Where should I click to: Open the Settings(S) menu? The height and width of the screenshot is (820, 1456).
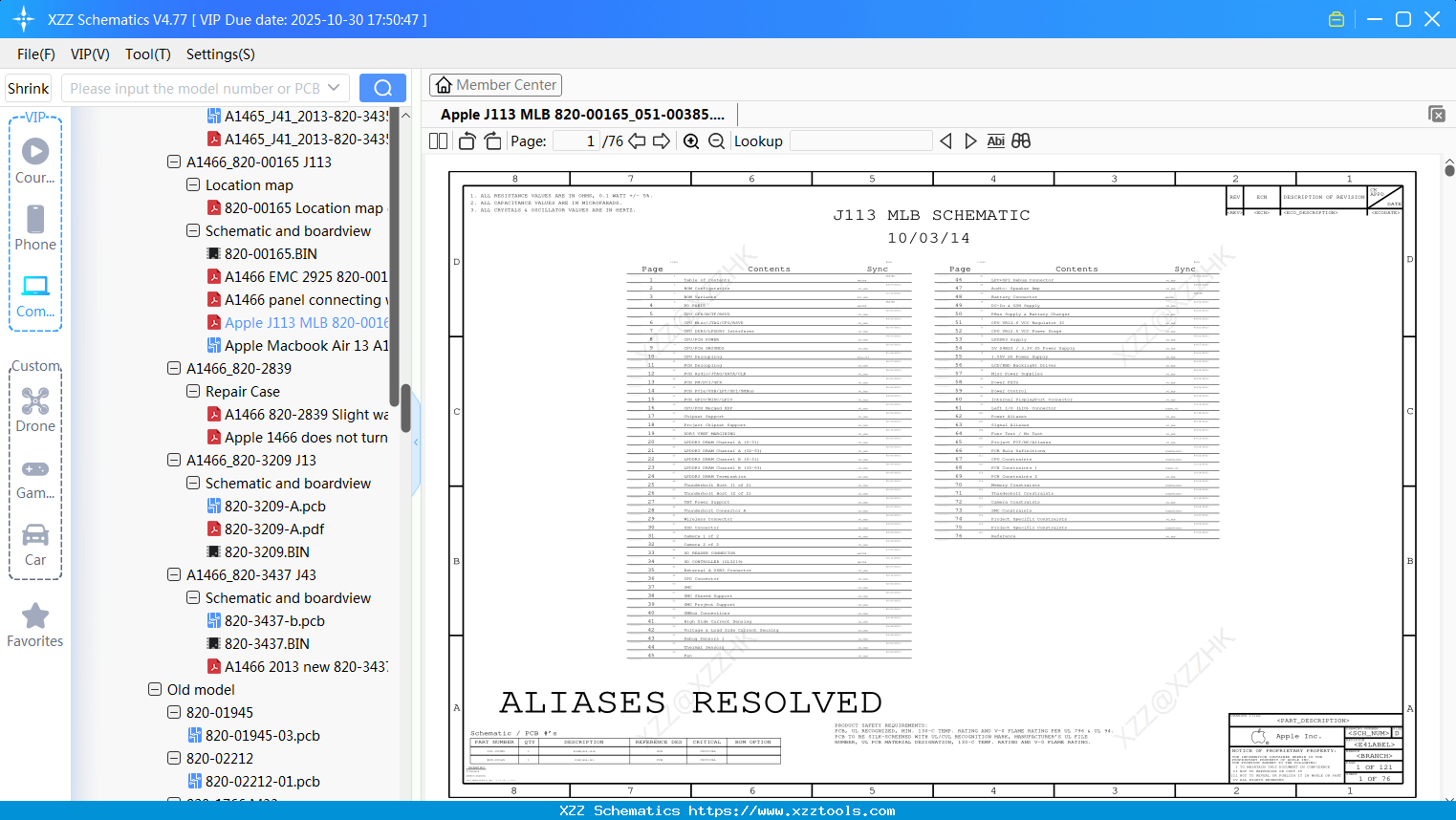point(221,54)
